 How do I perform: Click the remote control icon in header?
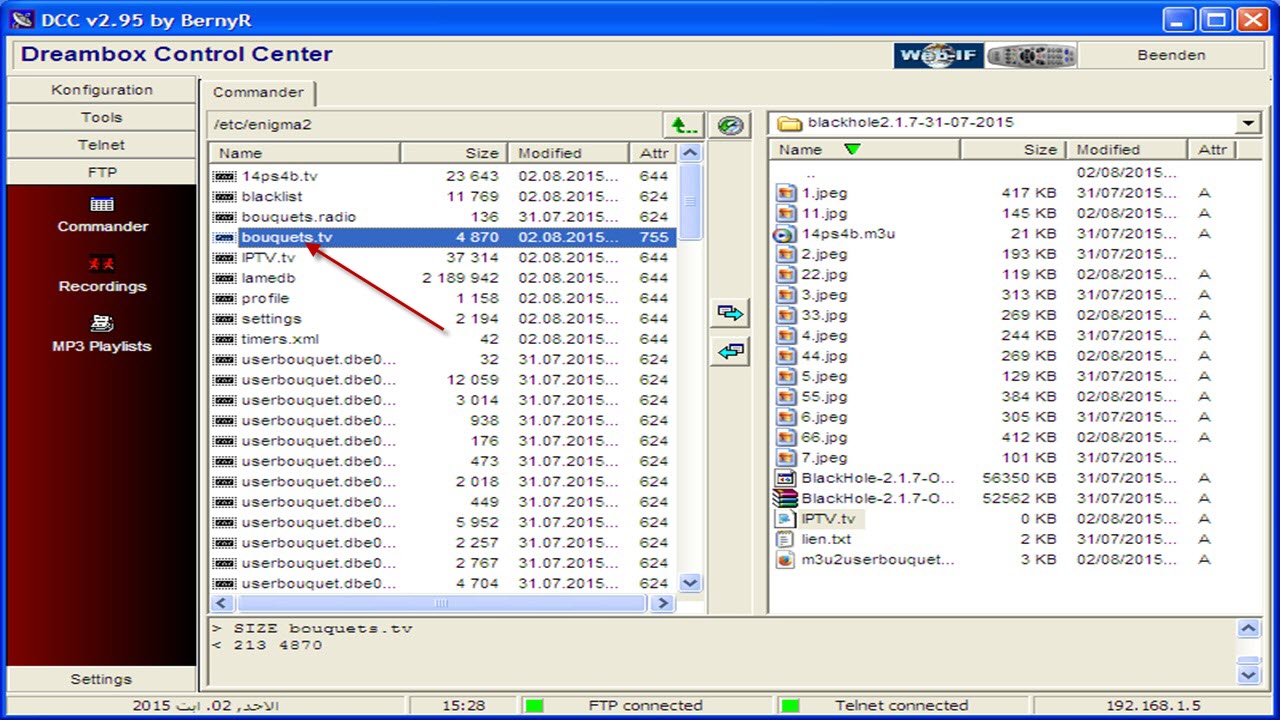coord(1030,55)
